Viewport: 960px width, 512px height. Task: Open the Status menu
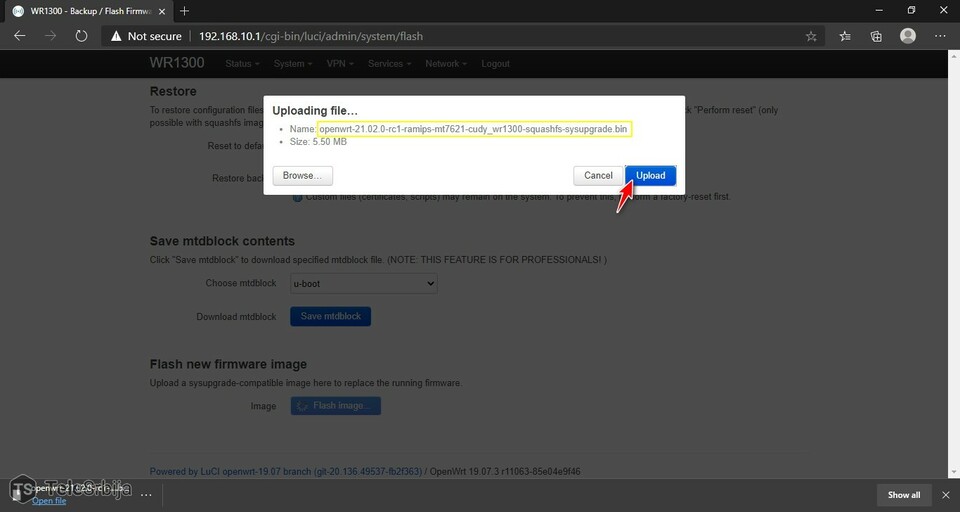coord(242,64)
